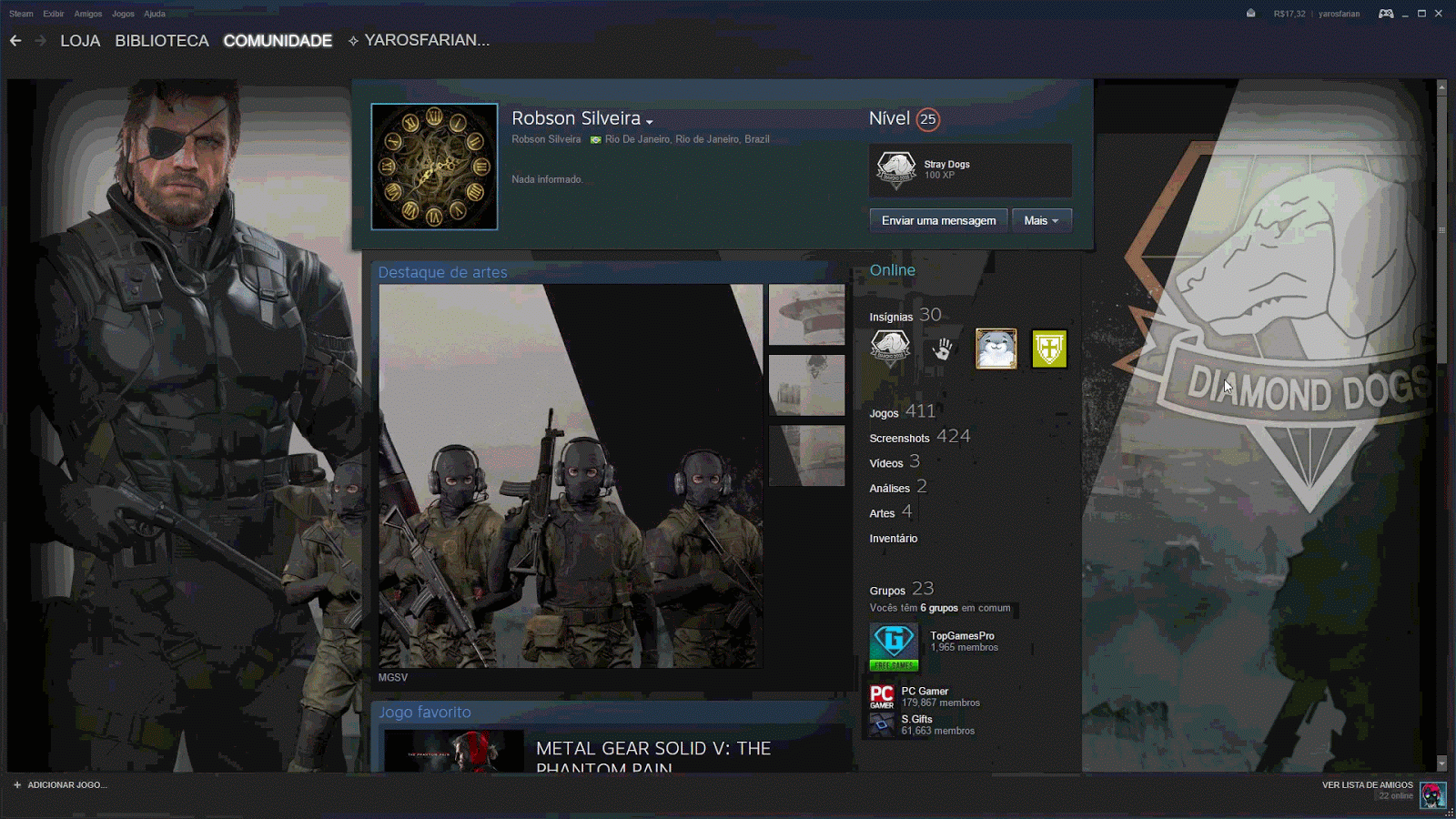Image resolution: width=1456 pixels, height=819 pixels.
Task: Open the Jogos 411 link
Action: point(903,411)
